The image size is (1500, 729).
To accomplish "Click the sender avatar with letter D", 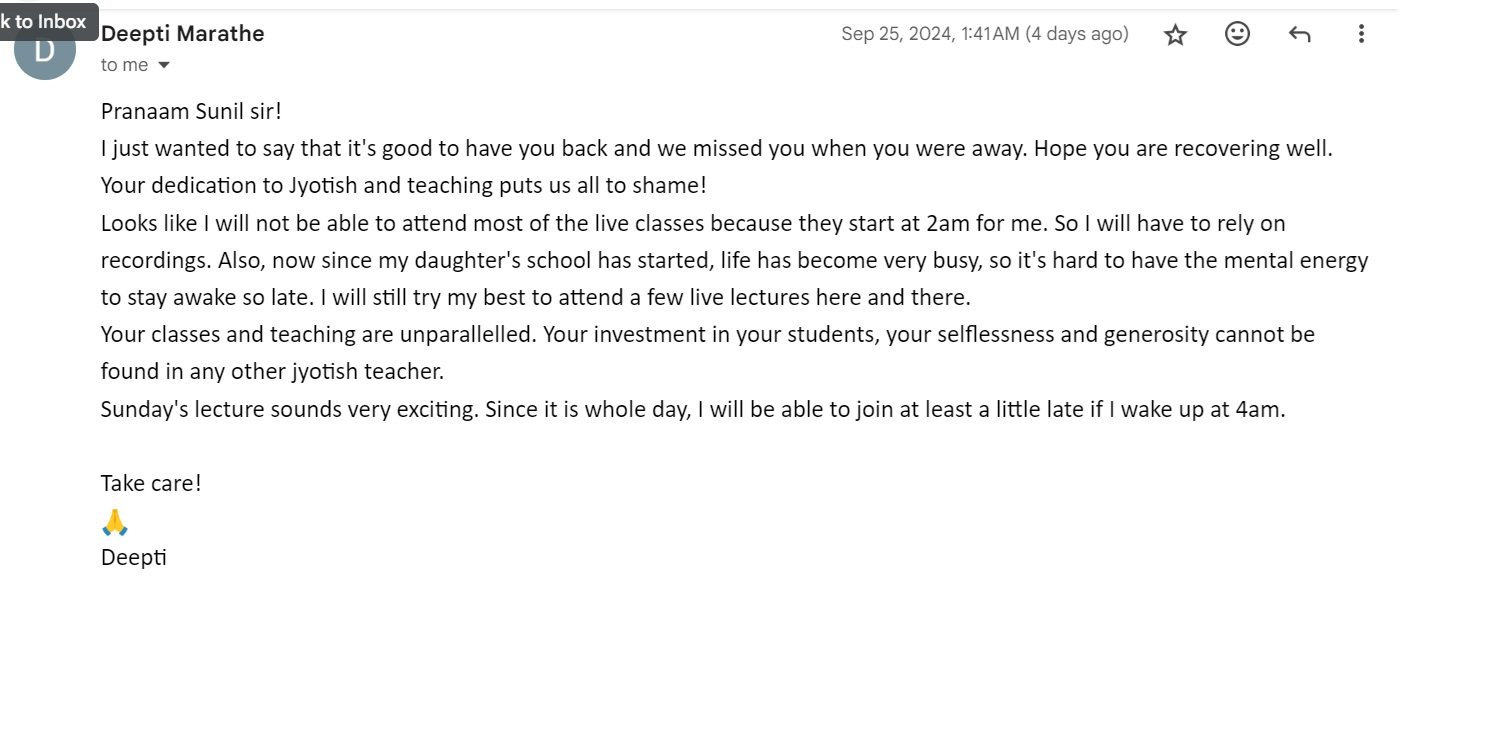I will click(45, 50).
